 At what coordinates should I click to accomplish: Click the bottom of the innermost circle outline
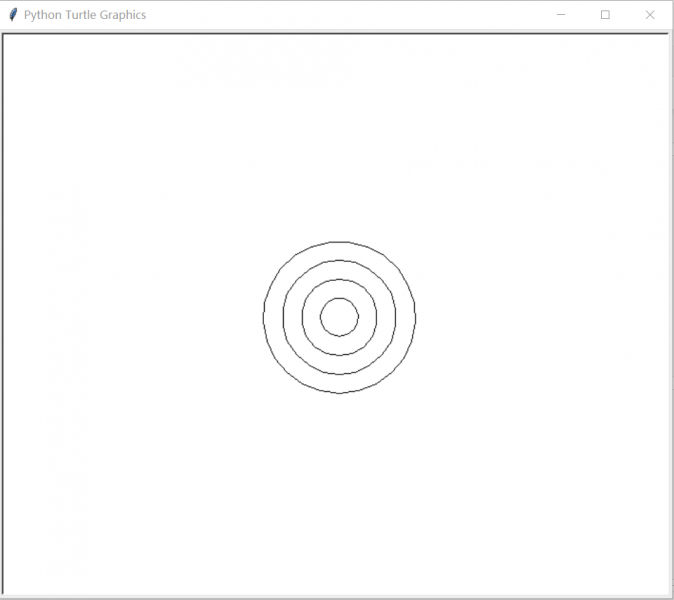[339, 336]
